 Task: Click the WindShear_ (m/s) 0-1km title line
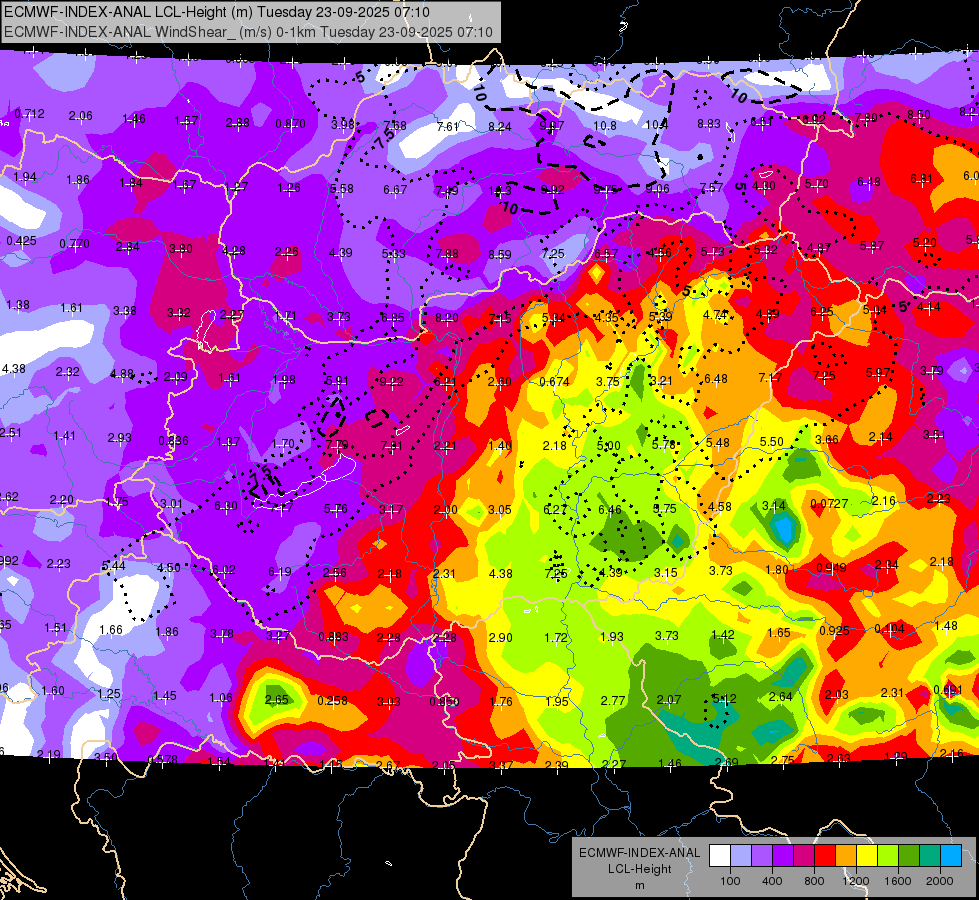[x=248, y=32]
